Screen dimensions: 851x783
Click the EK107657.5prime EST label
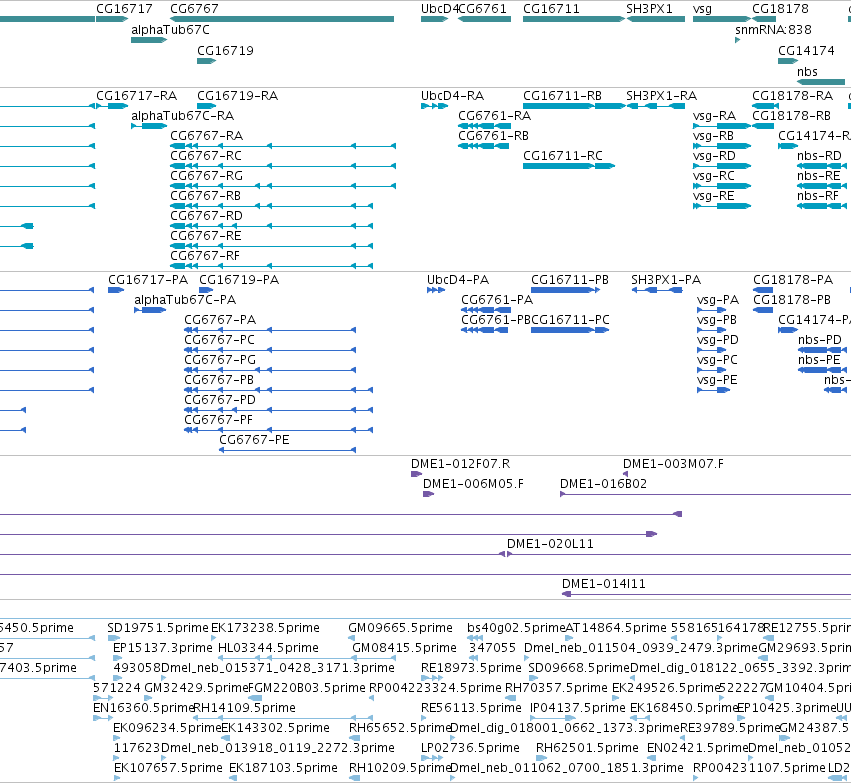[168, 768]
